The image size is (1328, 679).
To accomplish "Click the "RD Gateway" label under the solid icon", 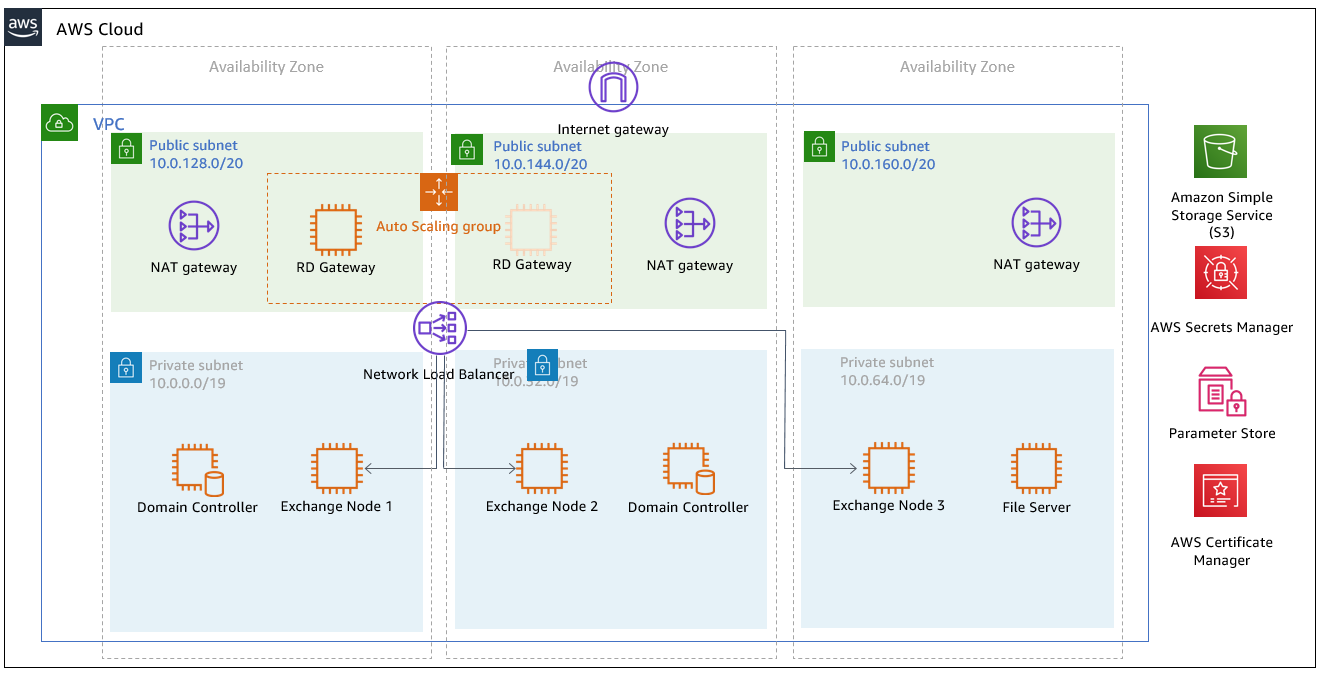I will [336, 267].
